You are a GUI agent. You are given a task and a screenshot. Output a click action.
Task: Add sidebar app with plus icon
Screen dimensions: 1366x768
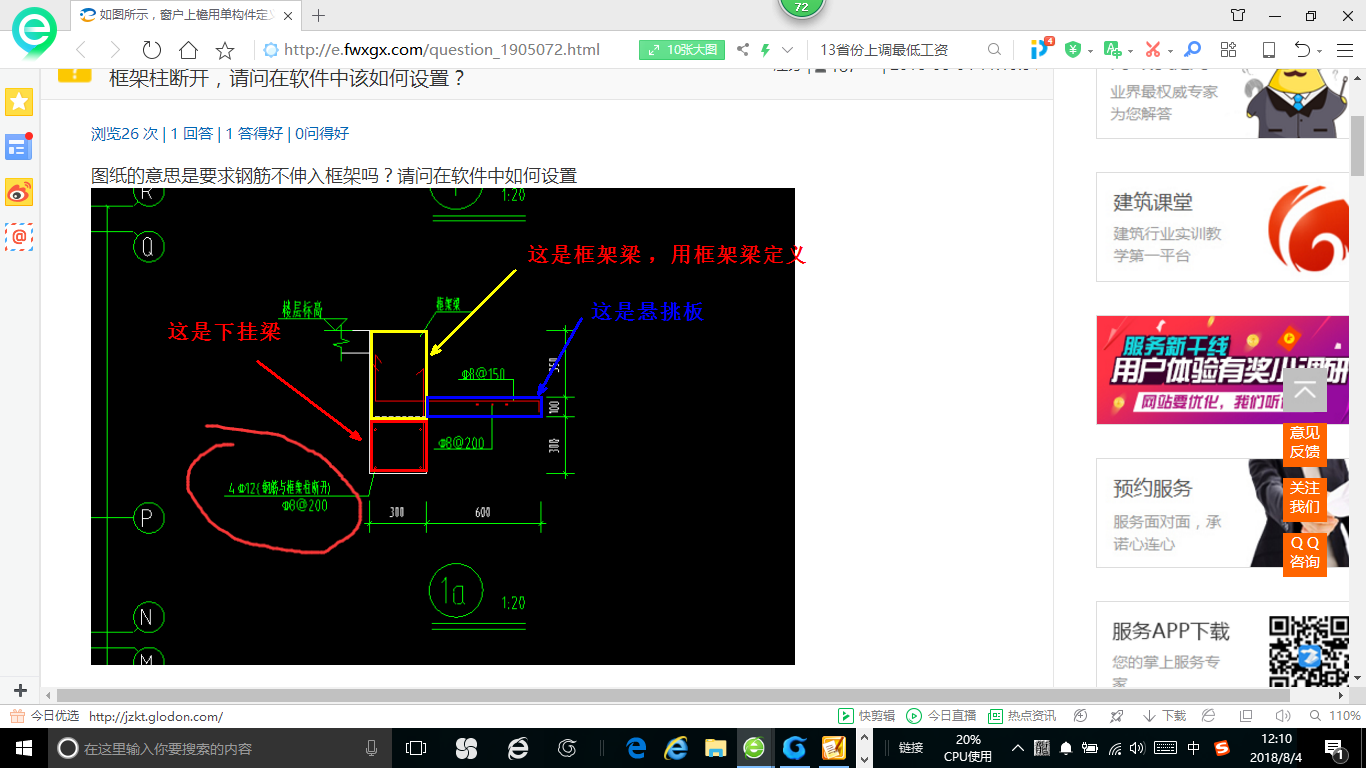point(20,690)
